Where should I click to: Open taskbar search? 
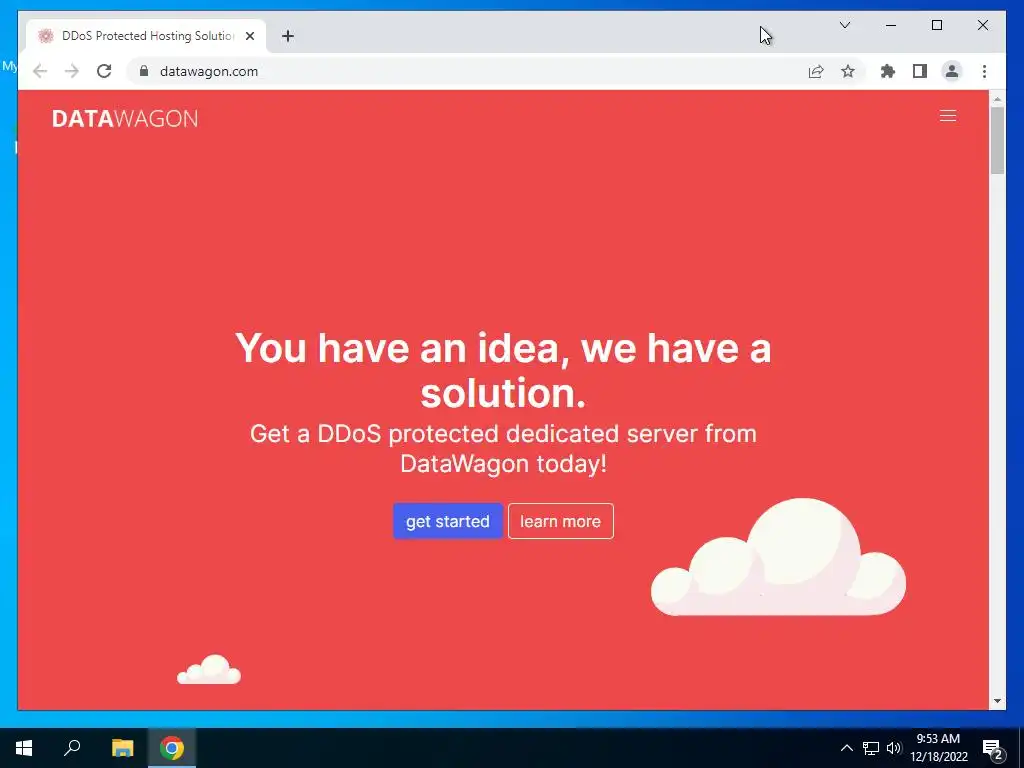[72, 748]
